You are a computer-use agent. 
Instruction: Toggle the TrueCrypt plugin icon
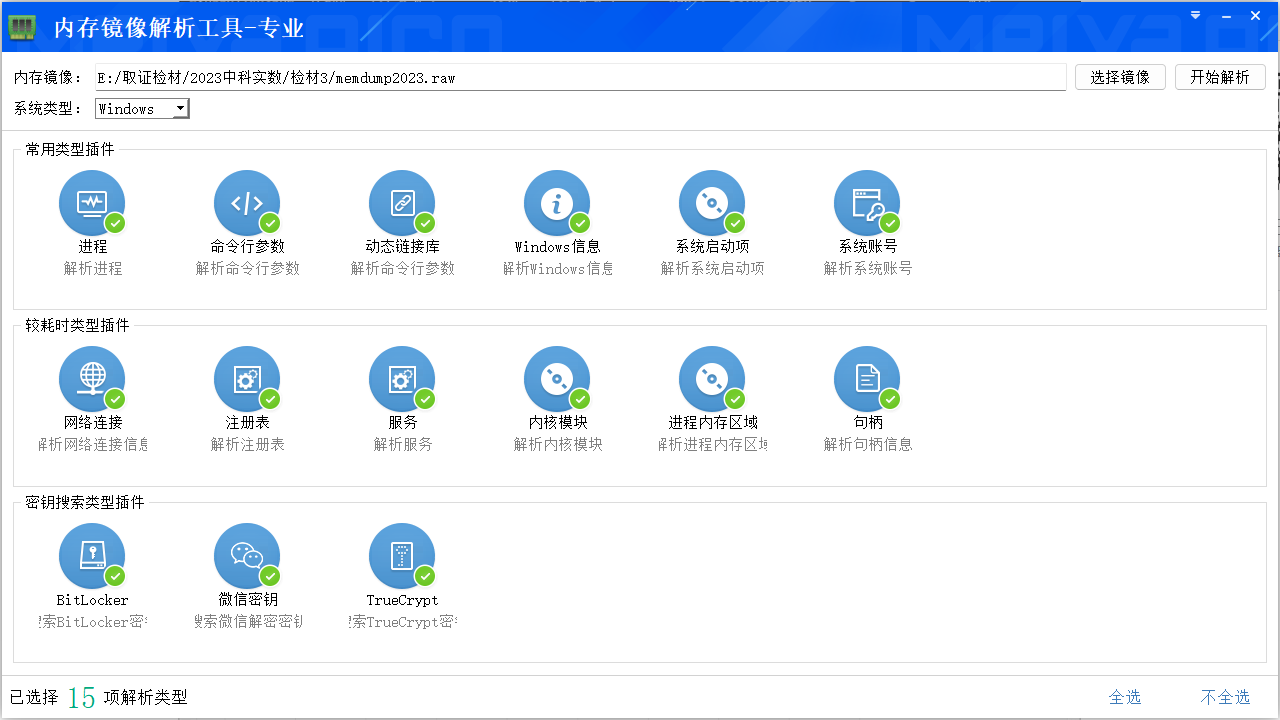pyautogui.click(x=402, y=556)
